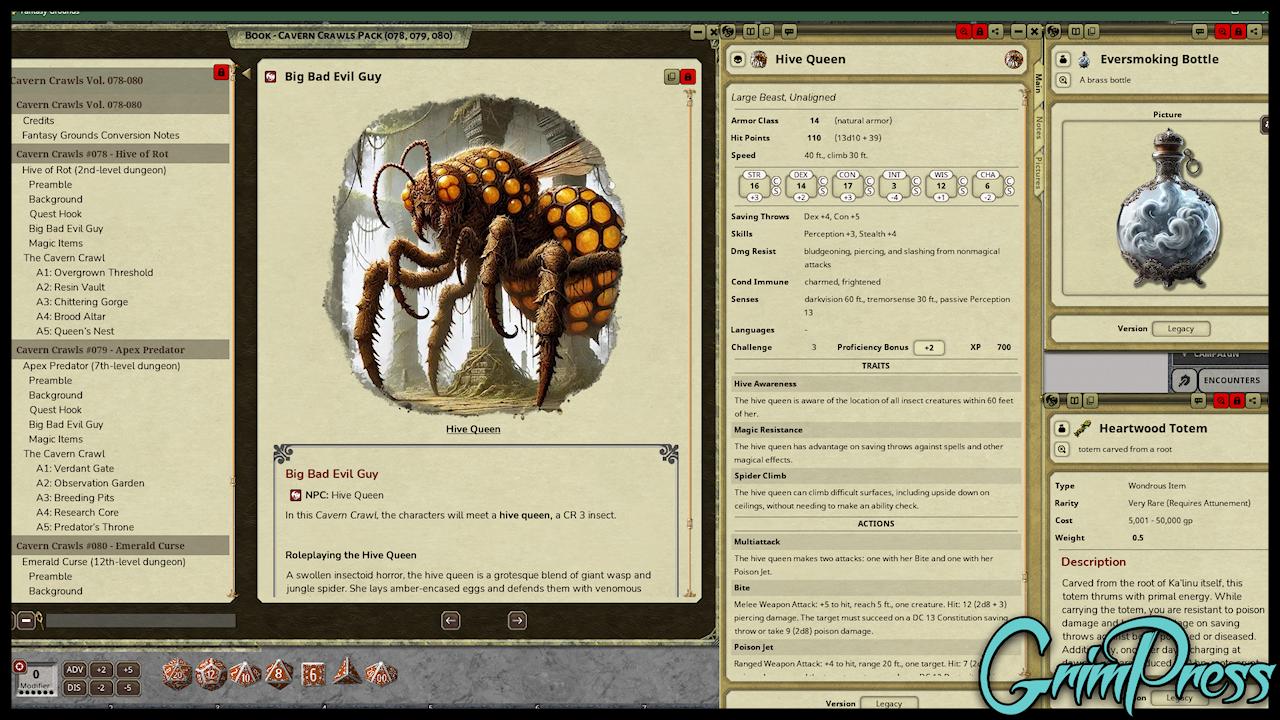This screenshot has width=1280, height=720.
Task: Roll the d6 die
Action: [x=313, y=675]
